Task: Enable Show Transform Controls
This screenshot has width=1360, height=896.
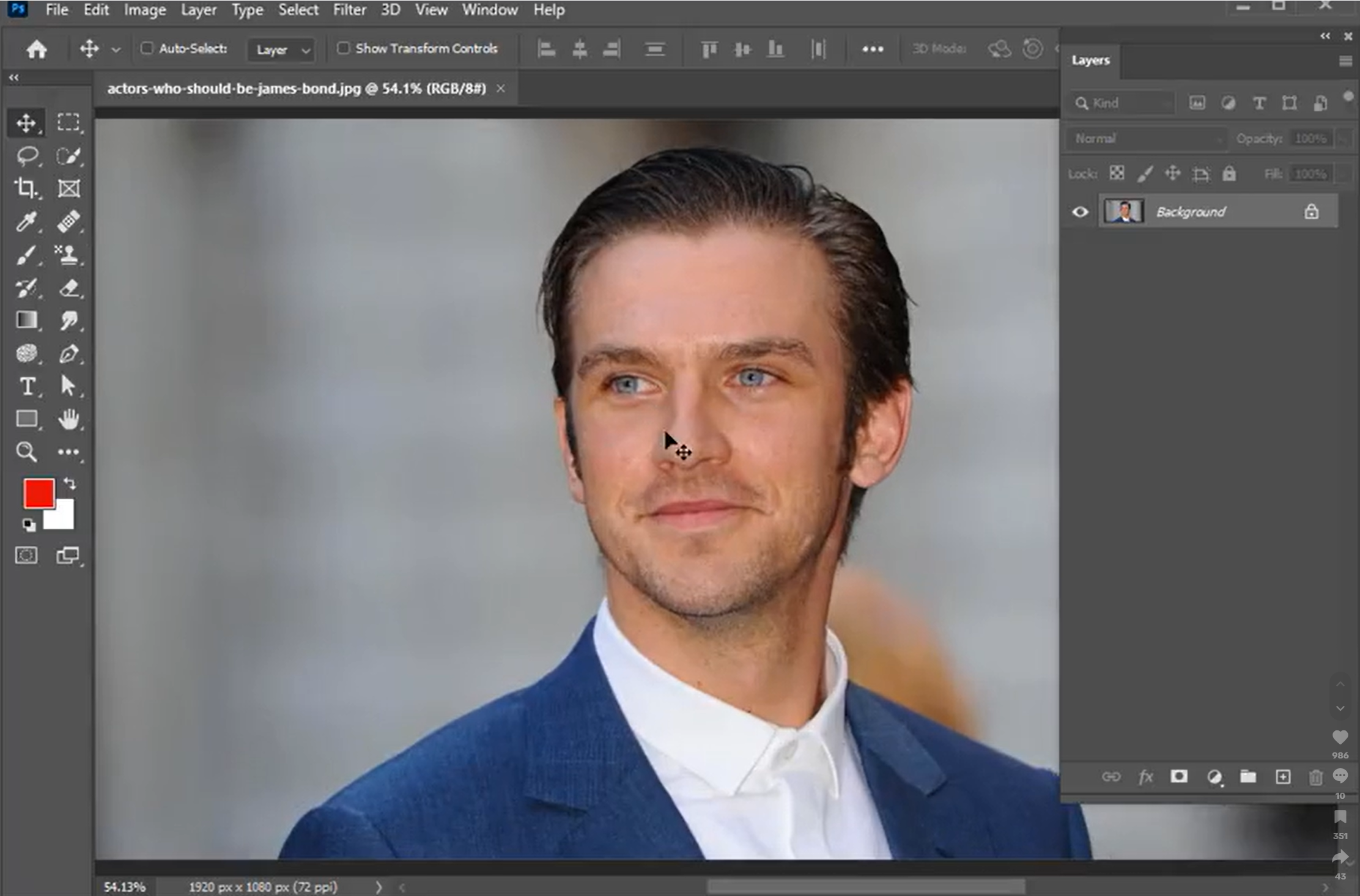Action: point(343,49)
